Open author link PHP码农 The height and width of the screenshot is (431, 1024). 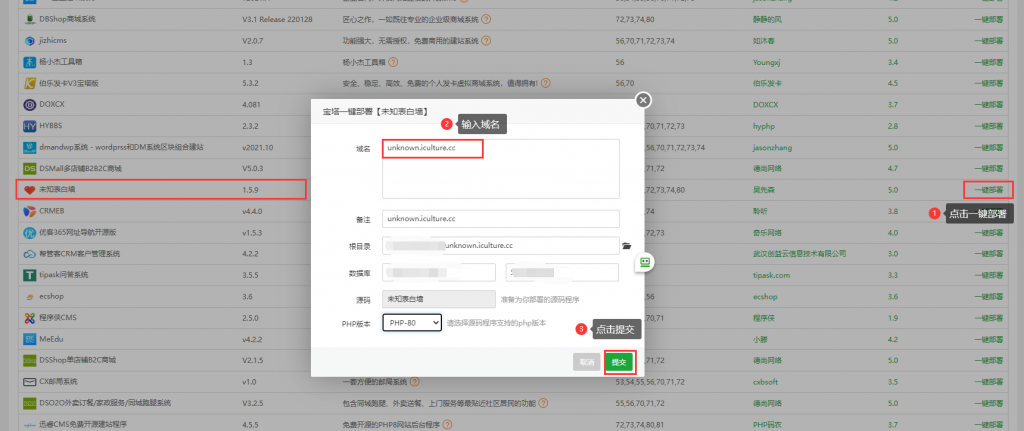(766, 424)
